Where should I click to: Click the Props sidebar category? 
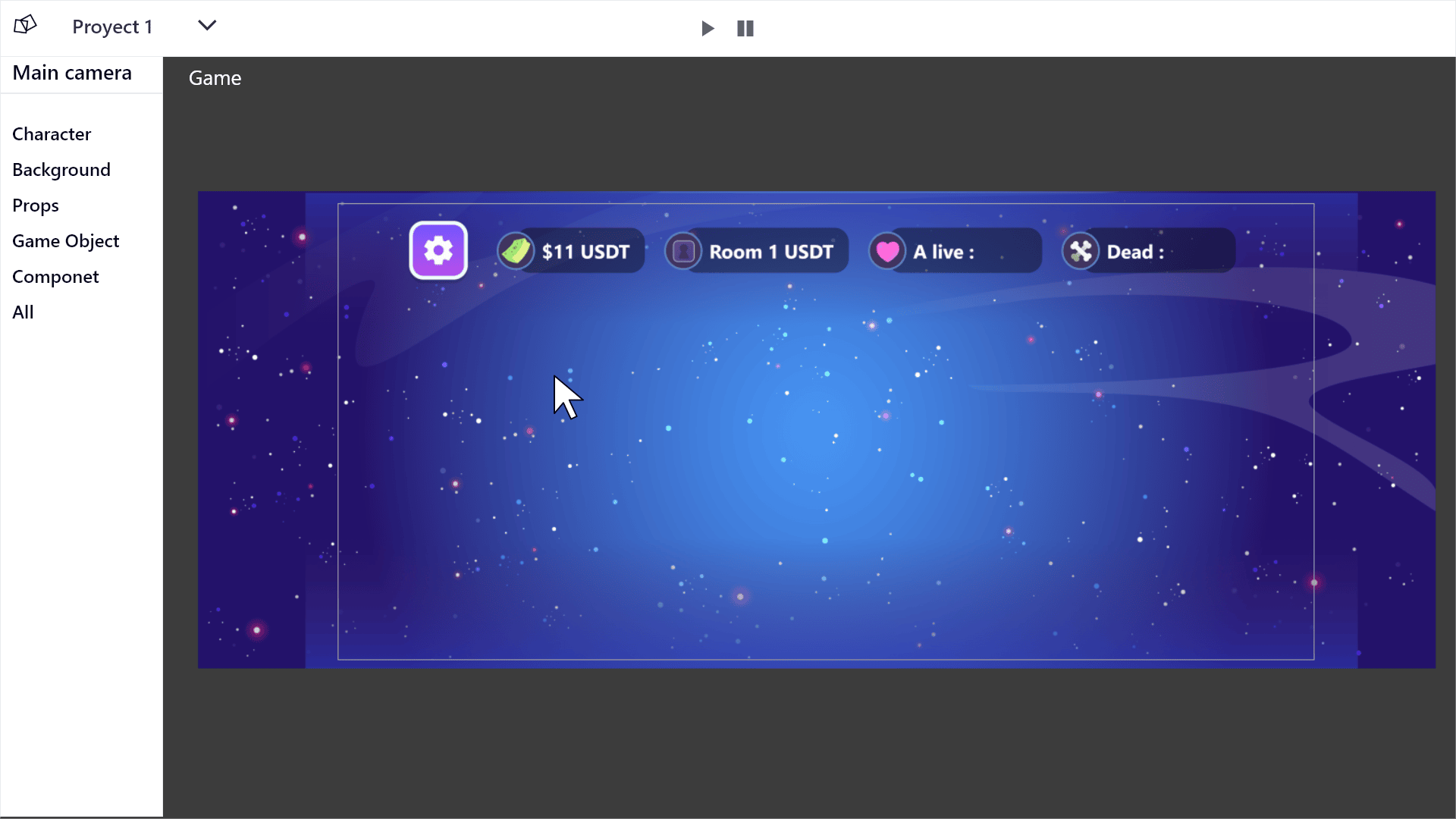[x=35, y=205]
